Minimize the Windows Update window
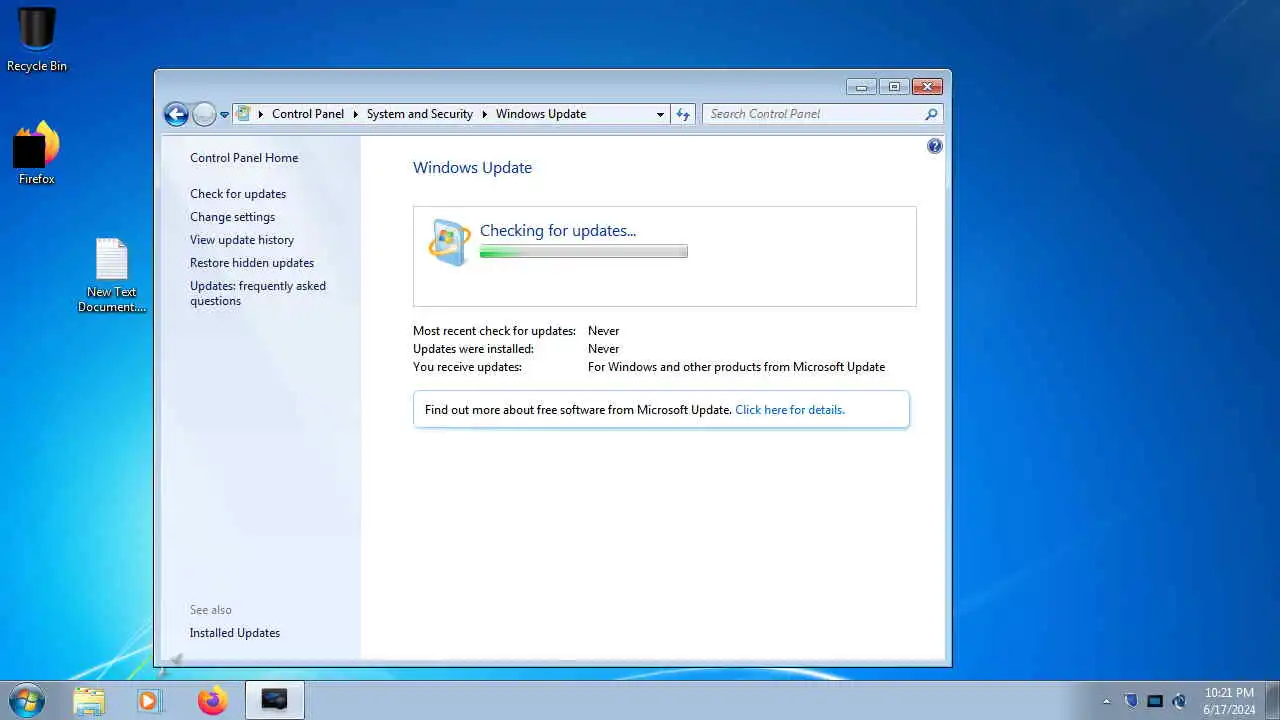The width and height of the screenshot is (1280, 720). pyautogui.click(x=861, y=87)
